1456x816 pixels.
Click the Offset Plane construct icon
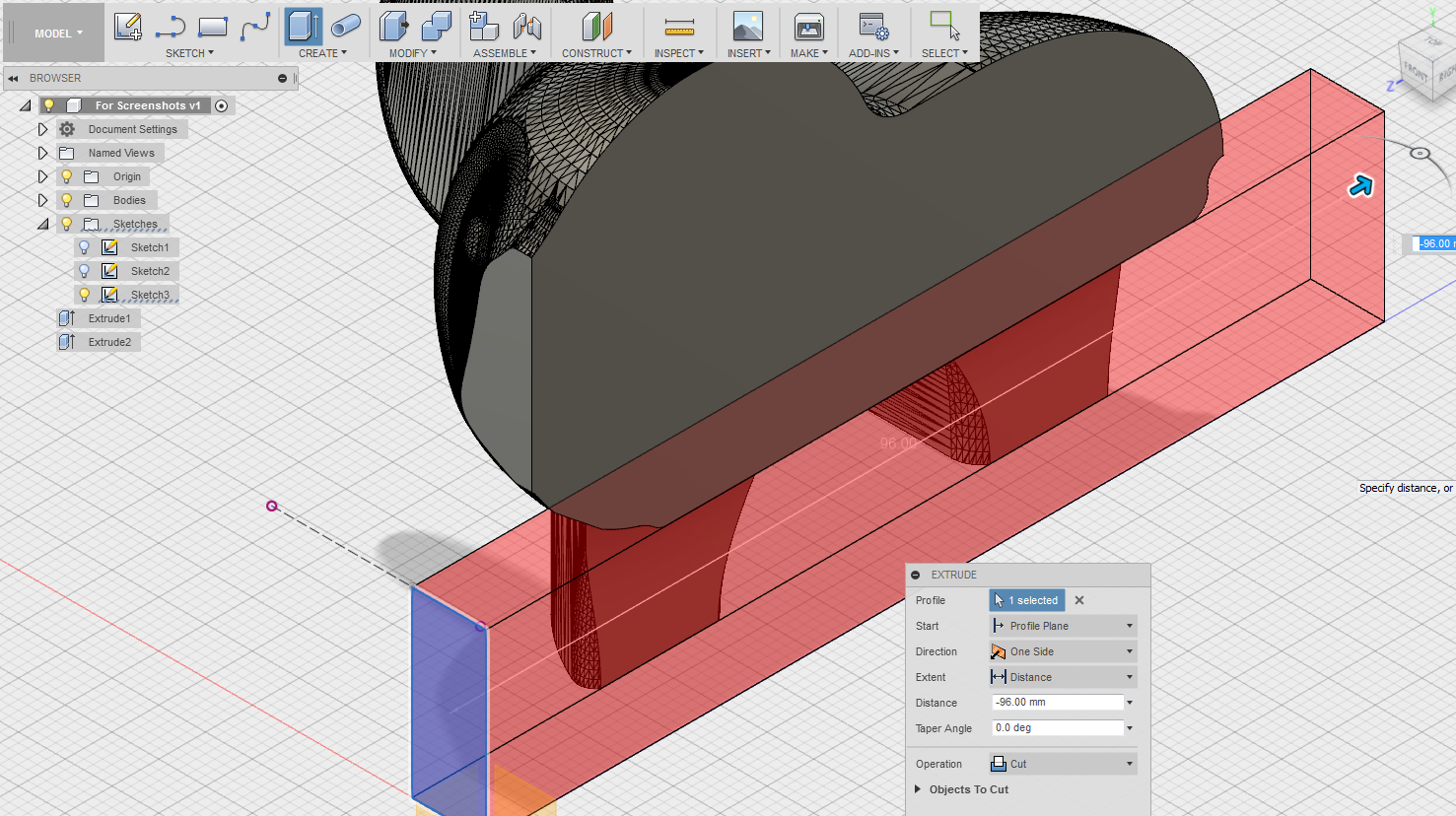point(597,27)
